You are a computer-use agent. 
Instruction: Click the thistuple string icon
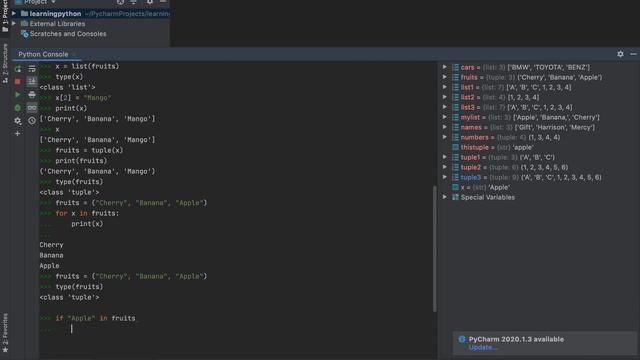pos(455,147)
